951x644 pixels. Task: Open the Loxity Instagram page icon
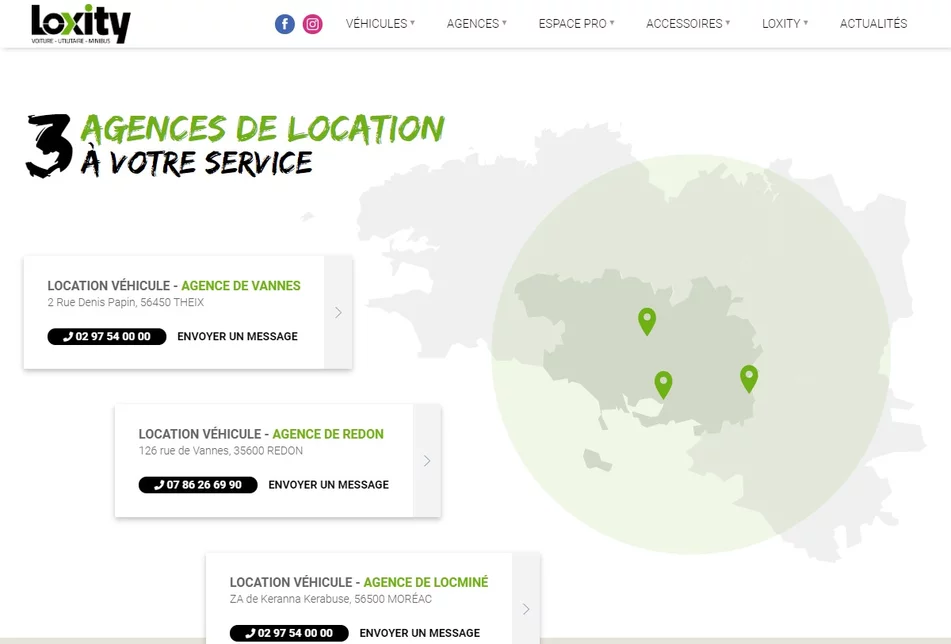click(x=313, y=24)
